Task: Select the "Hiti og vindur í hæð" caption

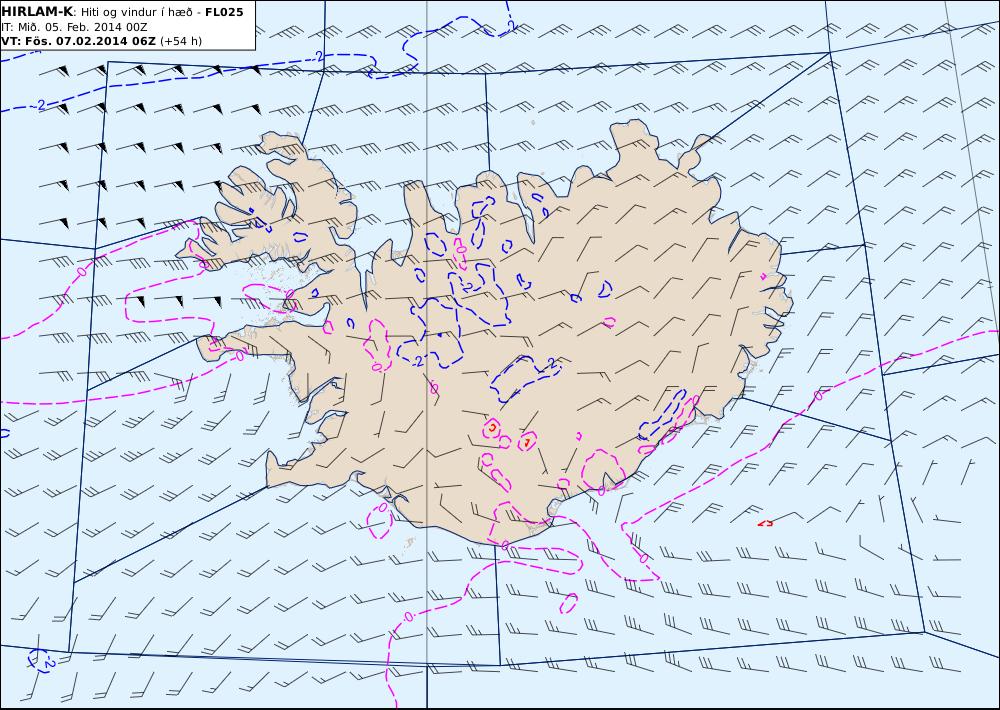Action: 136,12
